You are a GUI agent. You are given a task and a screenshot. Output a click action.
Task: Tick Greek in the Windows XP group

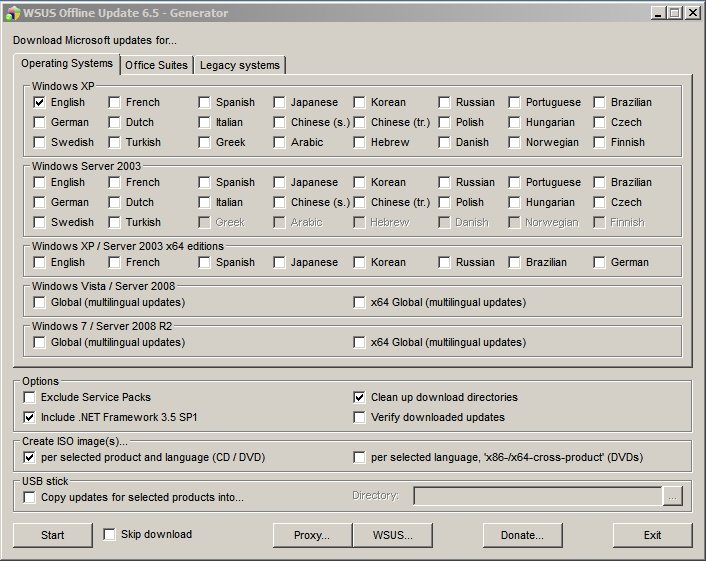click(x=204, y=142)
